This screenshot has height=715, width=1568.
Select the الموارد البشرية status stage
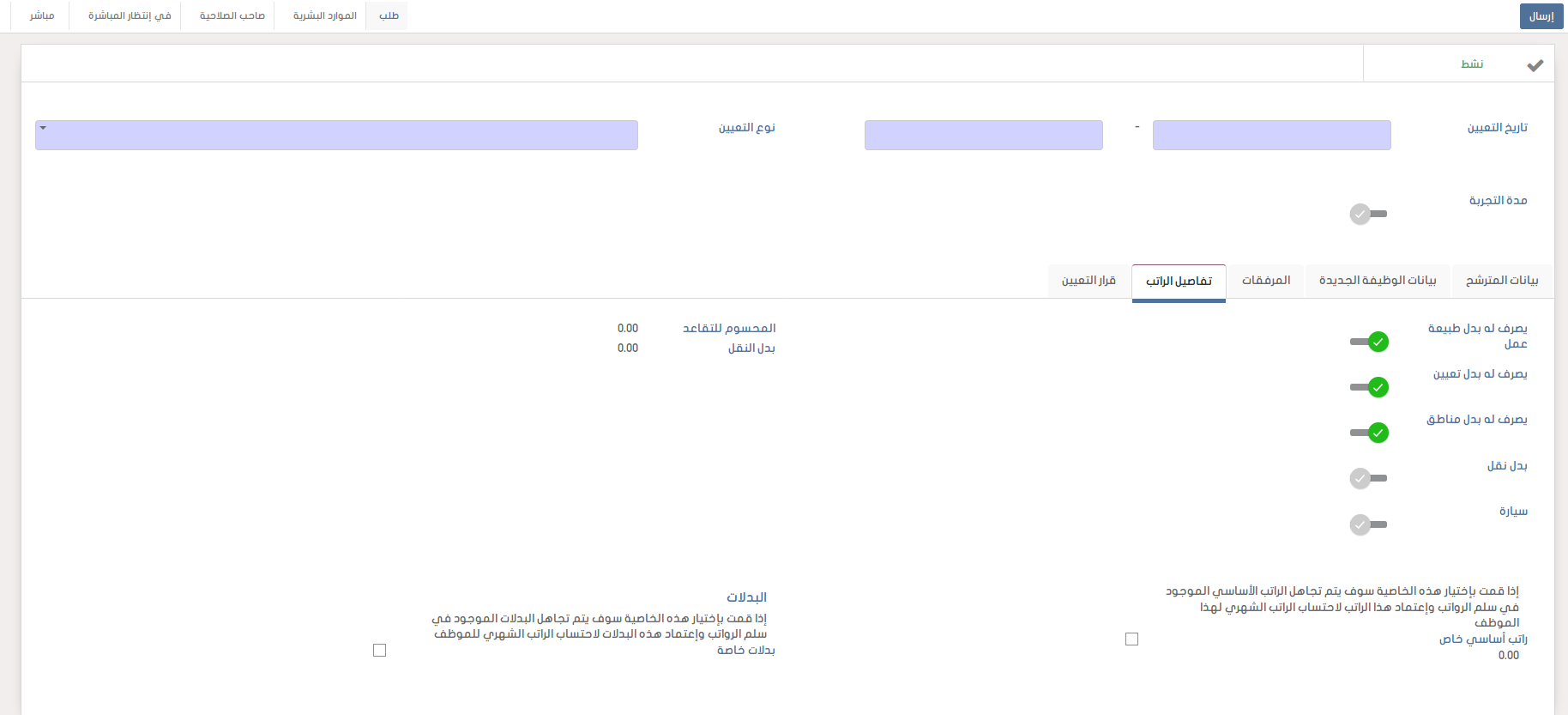pyautogui.click(x=324, y=16)
